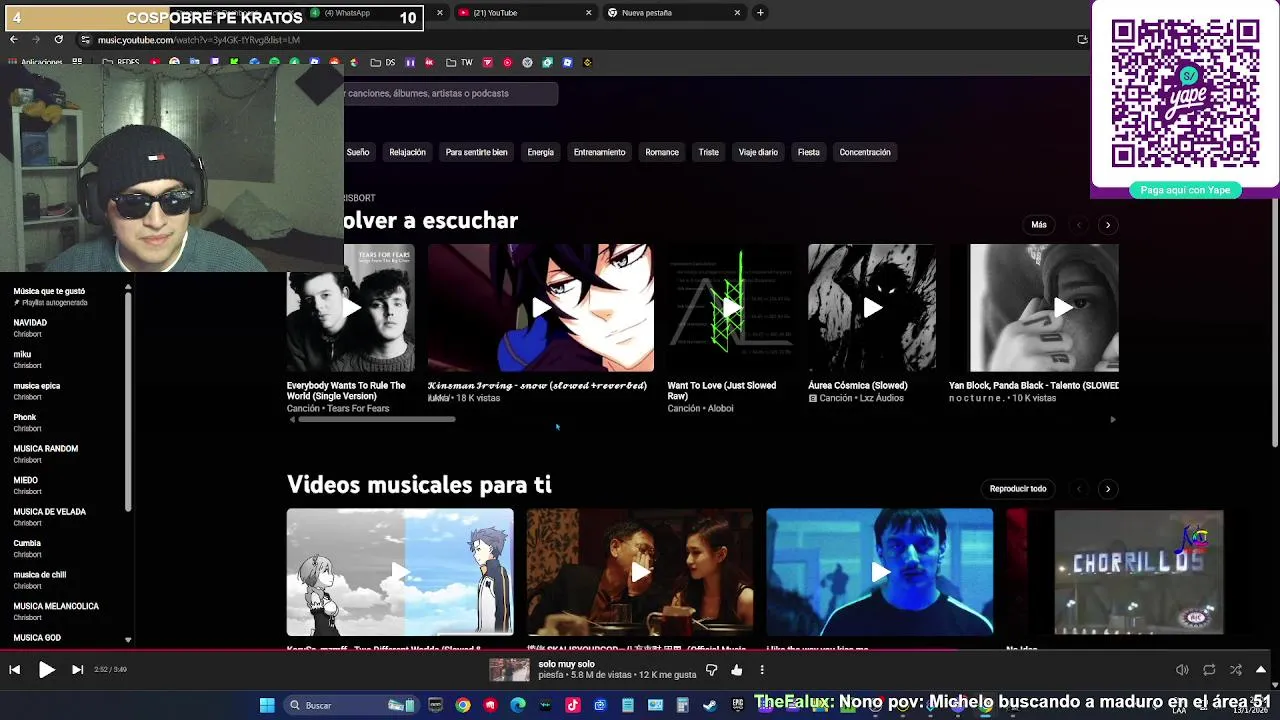Show next items in Videos musicales para ti
The height and width of the screenshot is (720, 1280).
(1107, 489)
